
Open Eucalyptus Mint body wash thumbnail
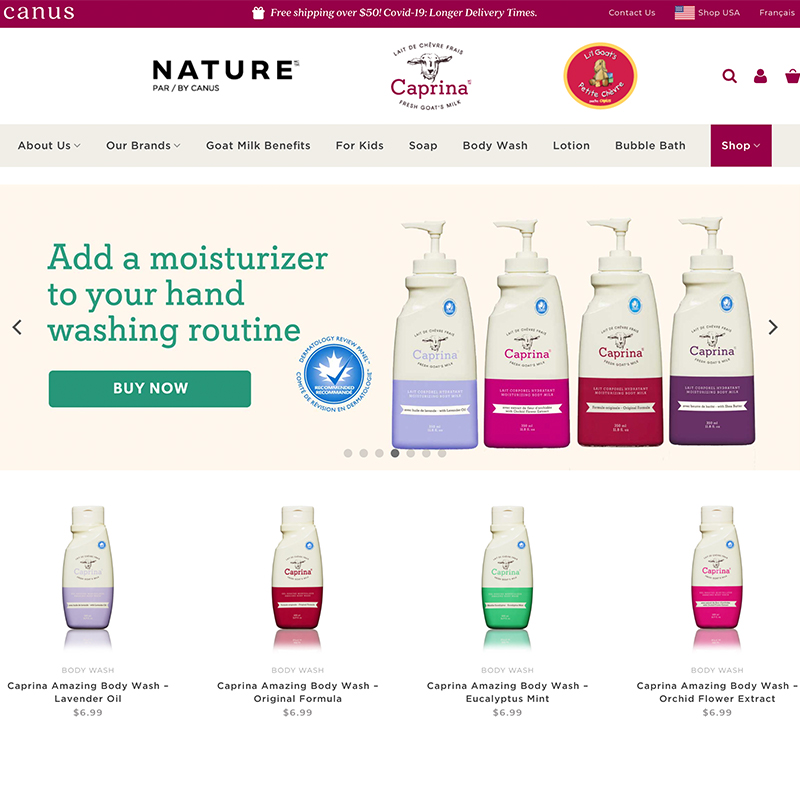point(507,577)
